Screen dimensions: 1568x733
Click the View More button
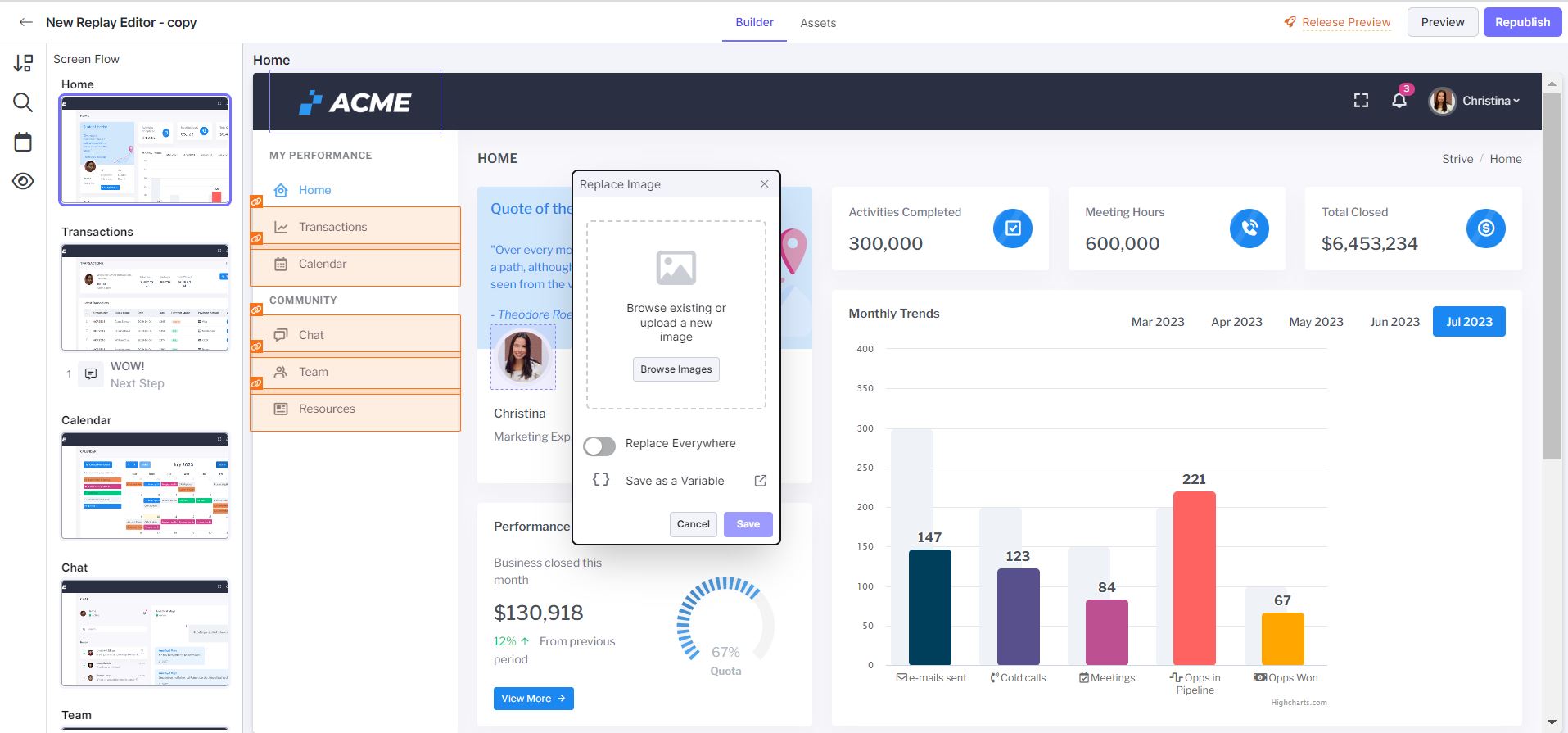pos(533,699)
